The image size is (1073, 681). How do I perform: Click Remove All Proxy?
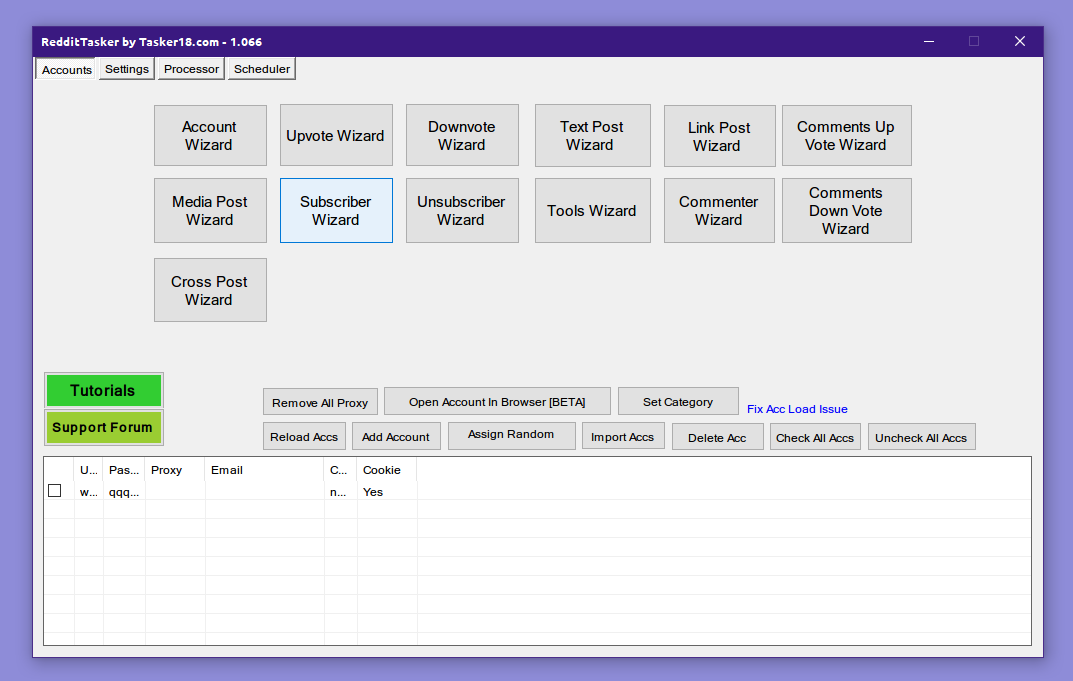pos(320,402)
